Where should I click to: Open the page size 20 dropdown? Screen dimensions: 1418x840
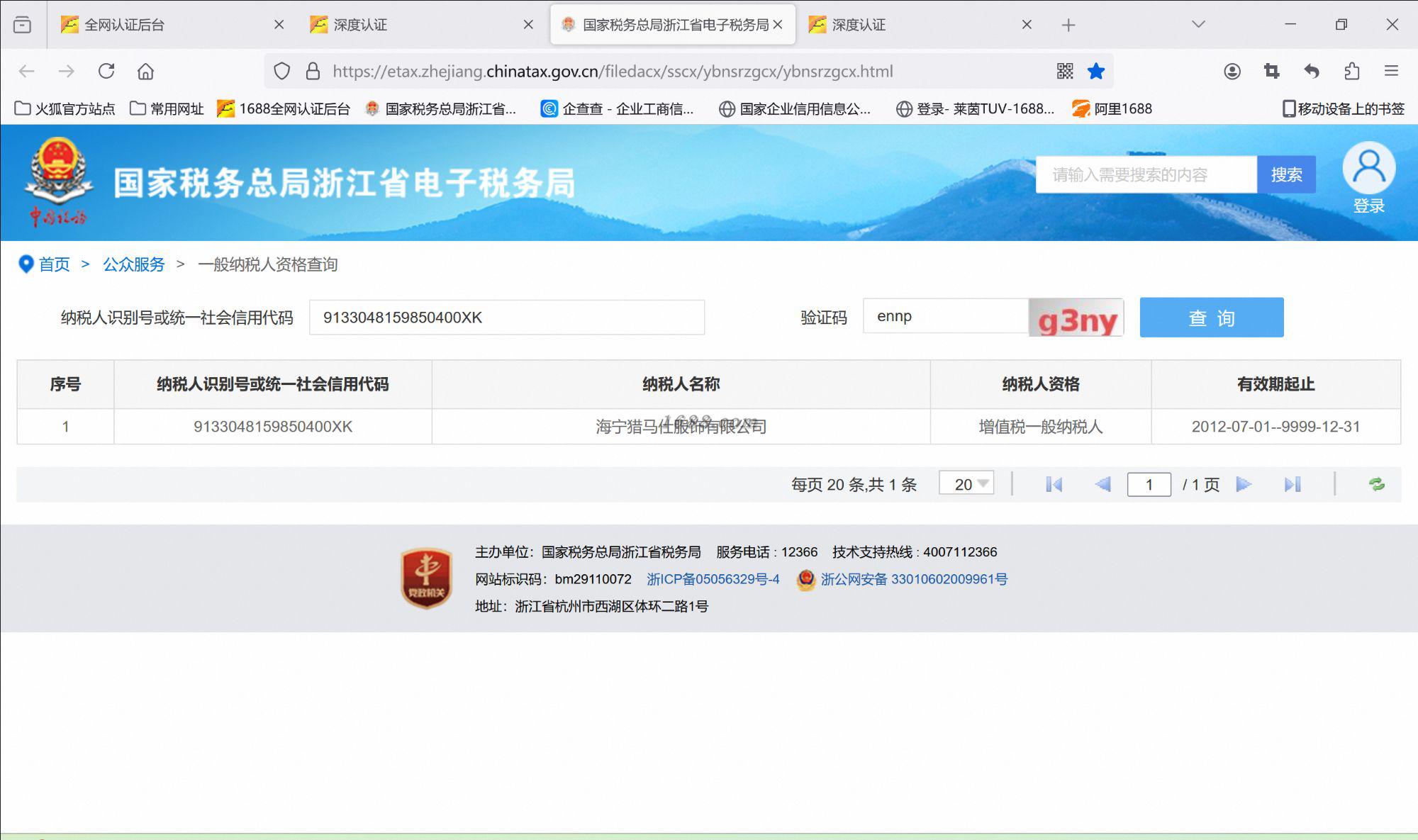(966, 484)
